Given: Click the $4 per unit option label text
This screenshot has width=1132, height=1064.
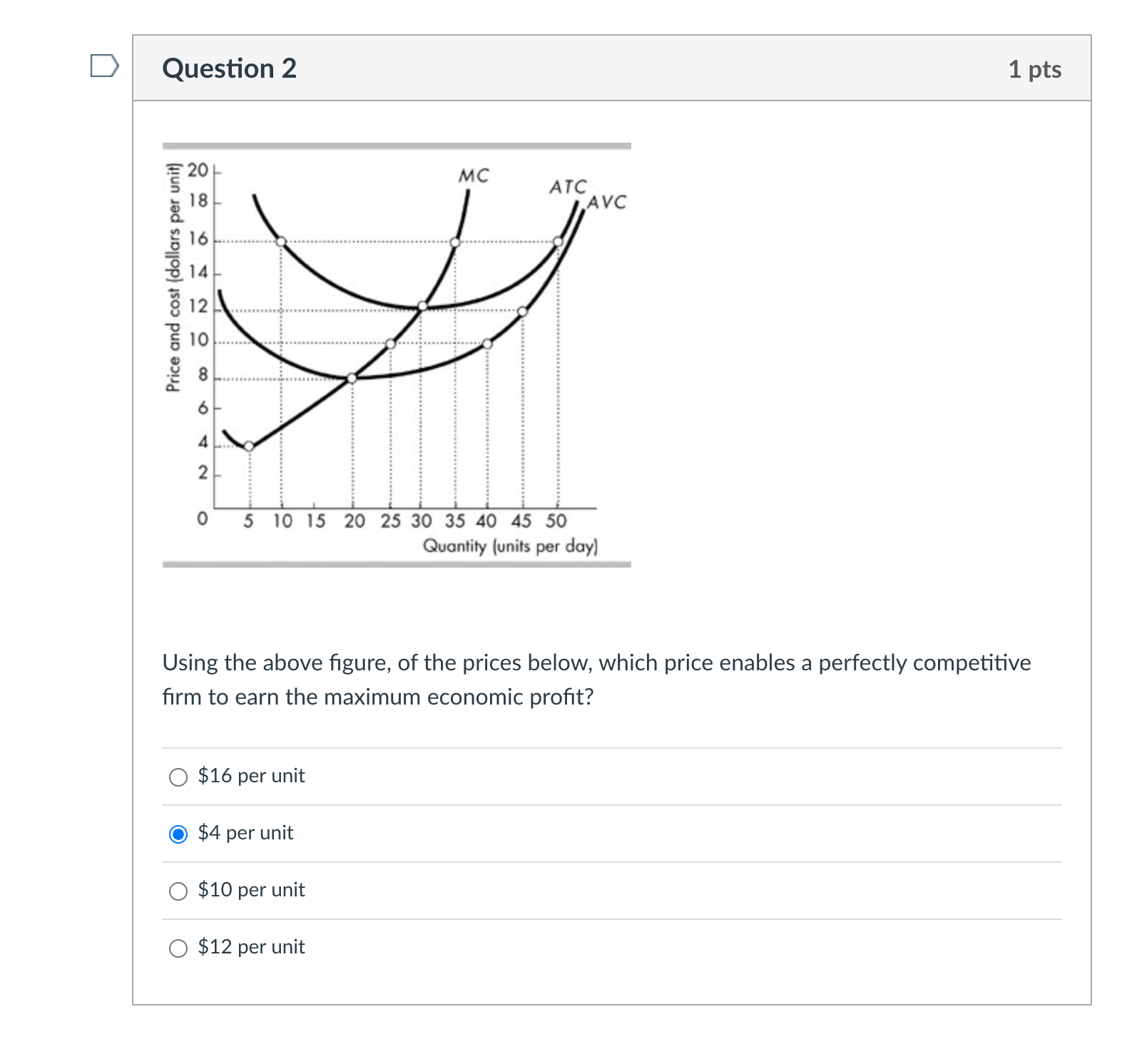Looking at the screenshot, I should (x=245, y=833).
